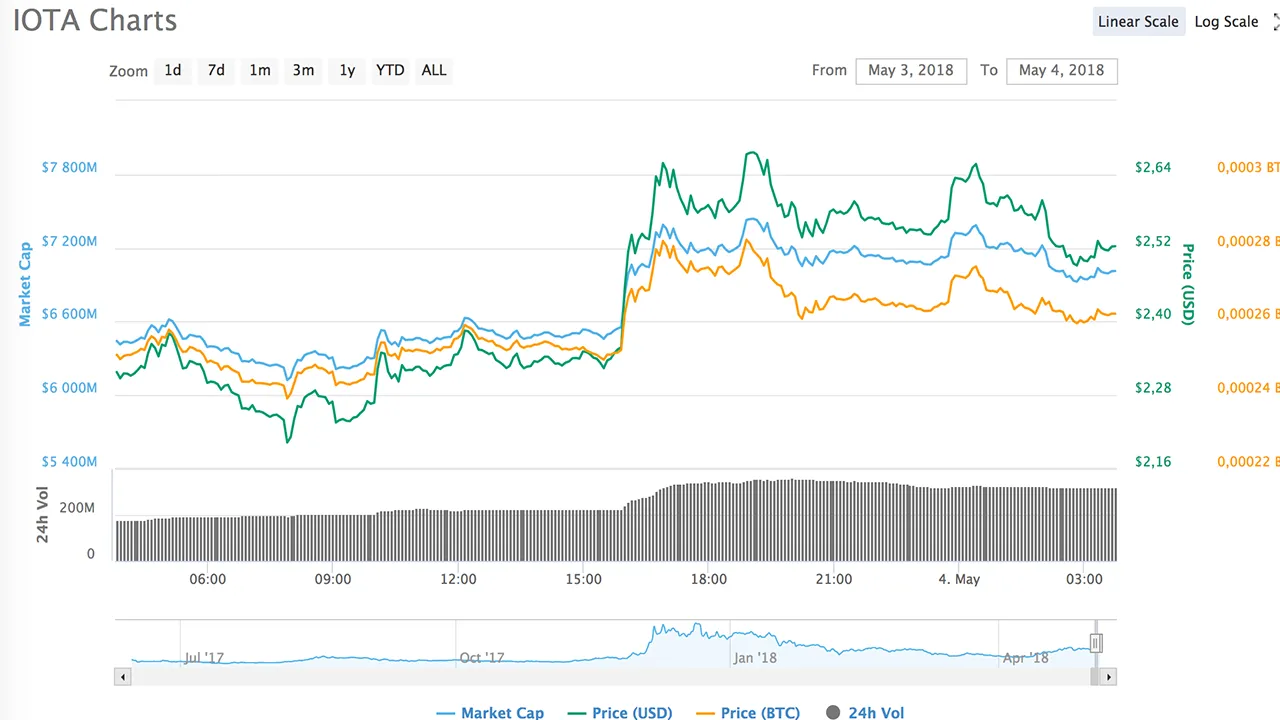This screenshot has height=720, width=1280.
Task: Click the $2,16 price axis label
Action: pos(1153,462)
